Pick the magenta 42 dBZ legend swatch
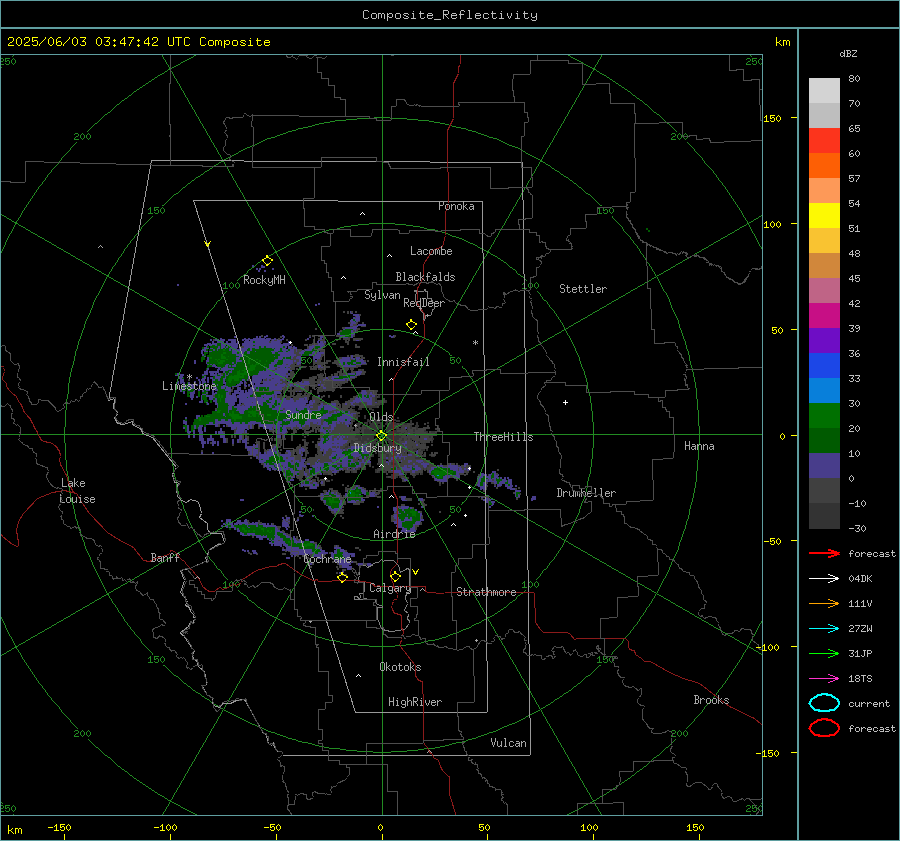Screen dimensions: 900x841 coord(824,315)
